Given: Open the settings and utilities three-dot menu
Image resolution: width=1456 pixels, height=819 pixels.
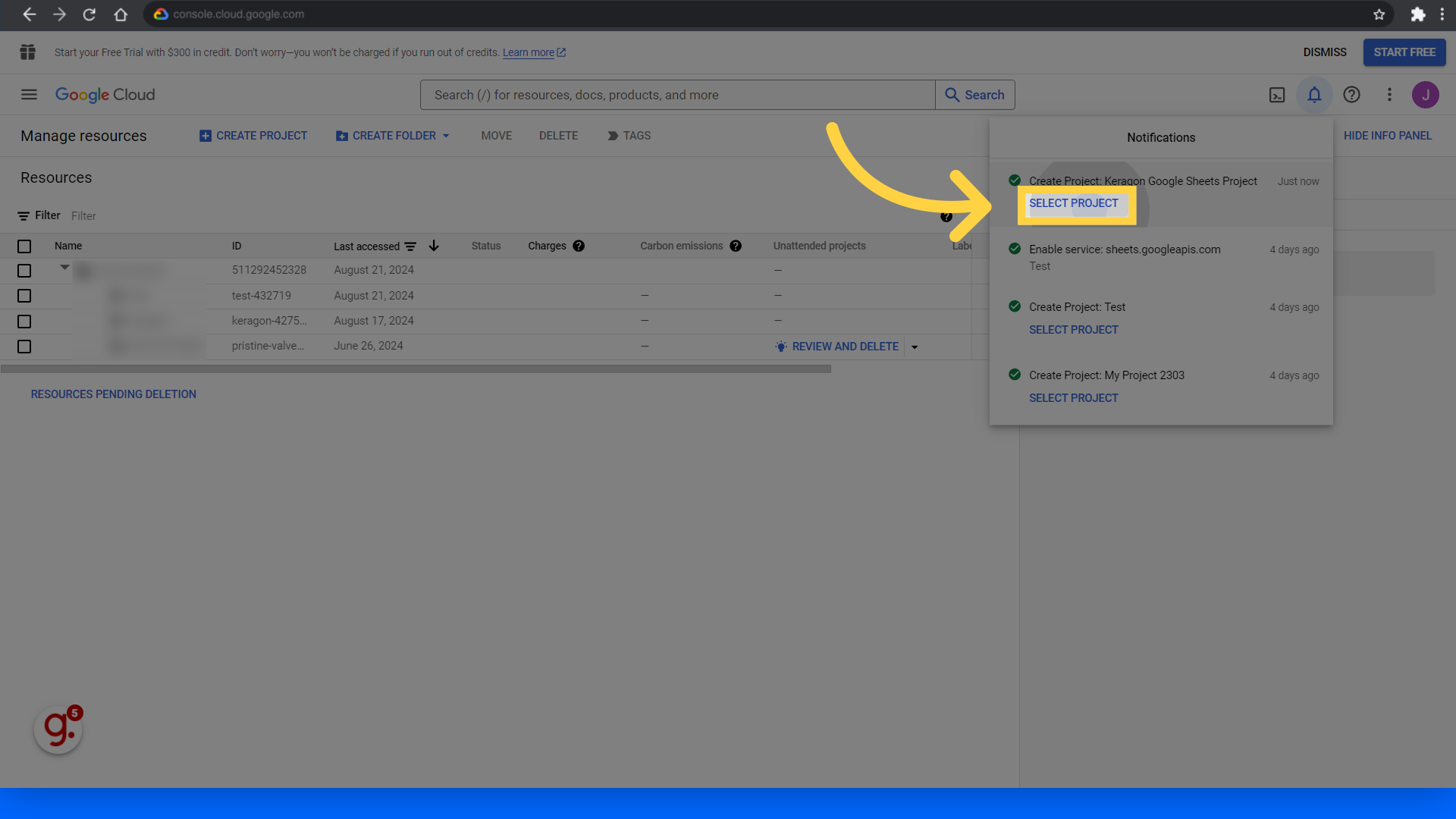Looking at the screenshot, I should pos(1389,95).
